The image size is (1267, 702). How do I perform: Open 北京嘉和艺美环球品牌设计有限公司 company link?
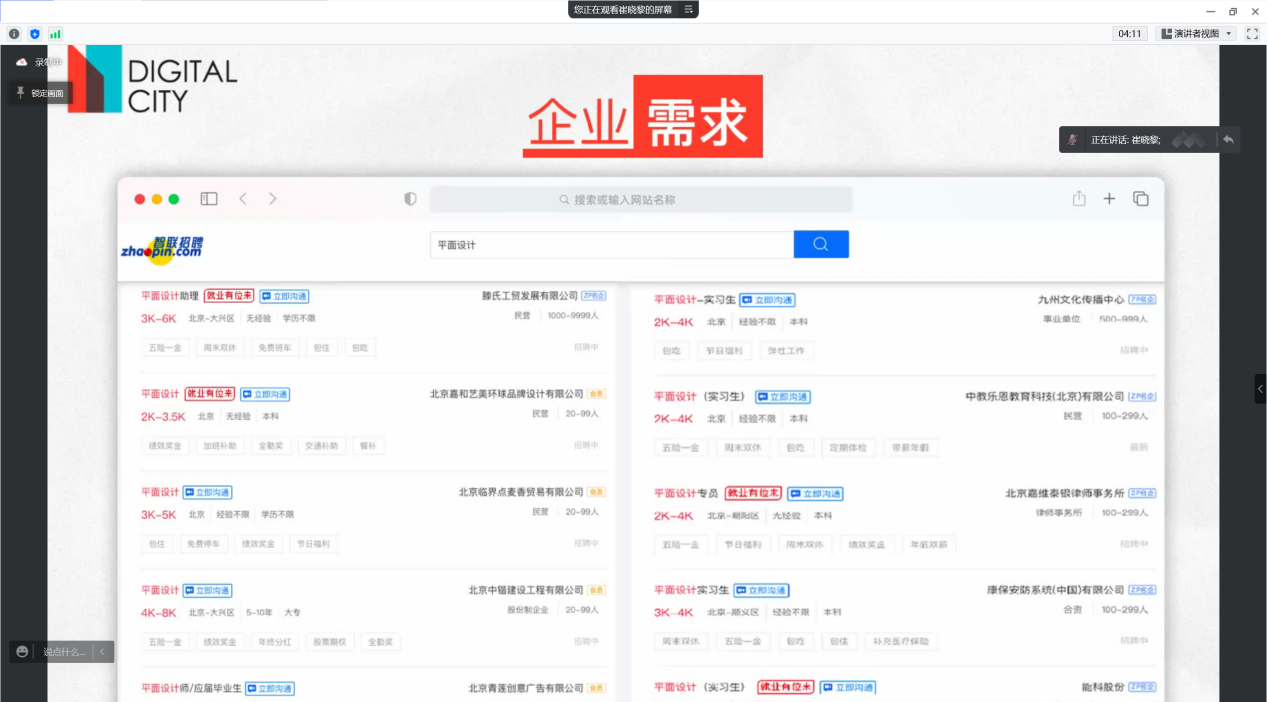tap(507, 394)
